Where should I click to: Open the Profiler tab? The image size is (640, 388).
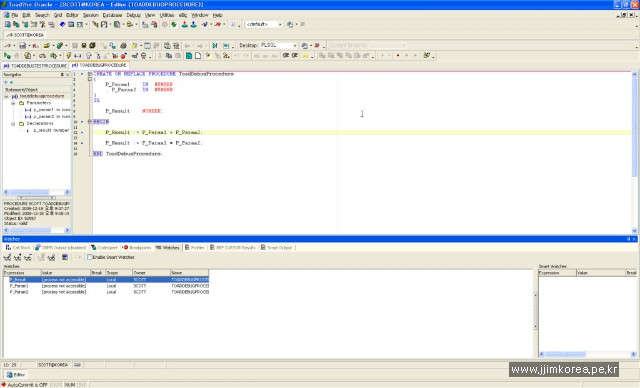coord(195,248)
